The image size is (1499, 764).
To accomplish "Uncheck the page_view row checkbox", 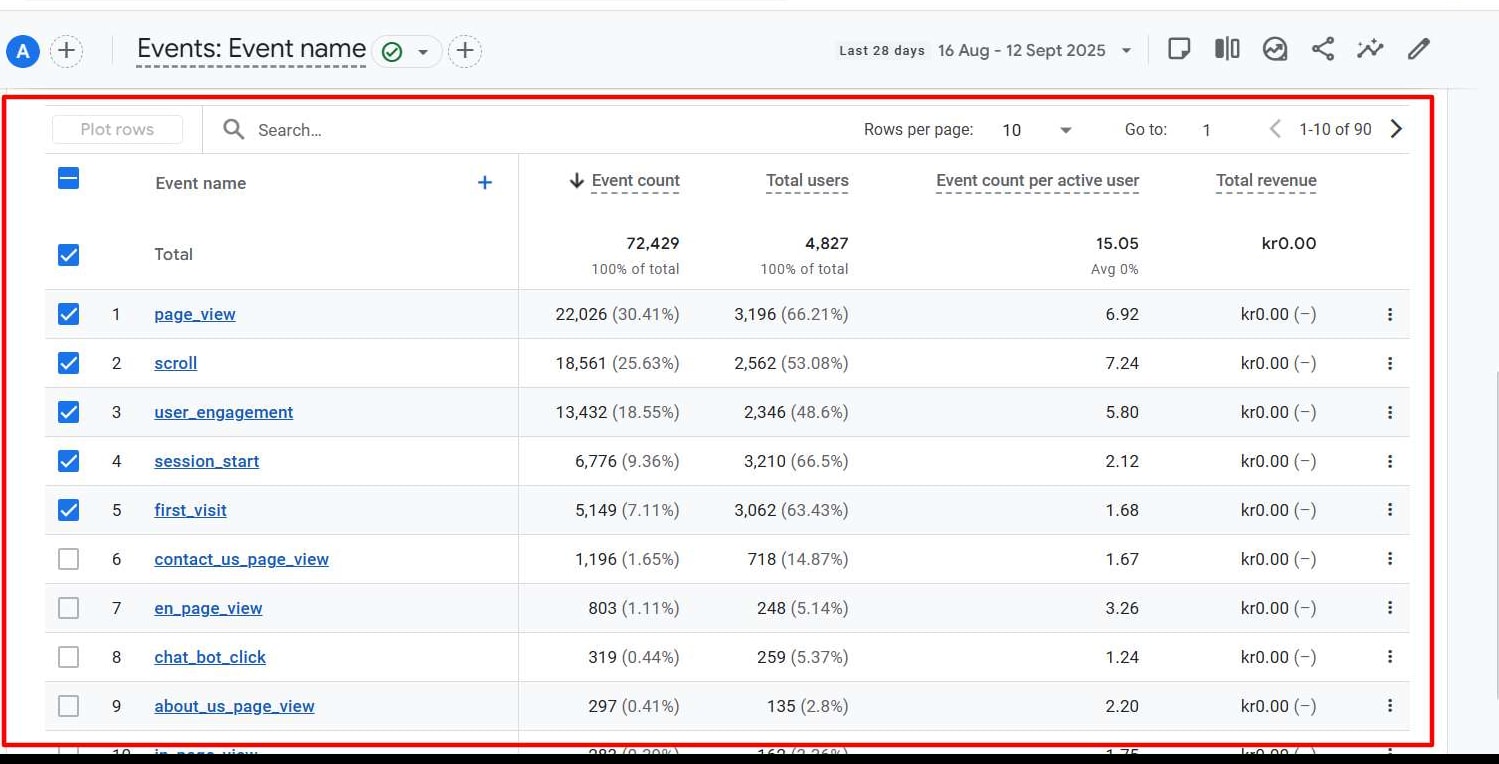I will [68, 314].
